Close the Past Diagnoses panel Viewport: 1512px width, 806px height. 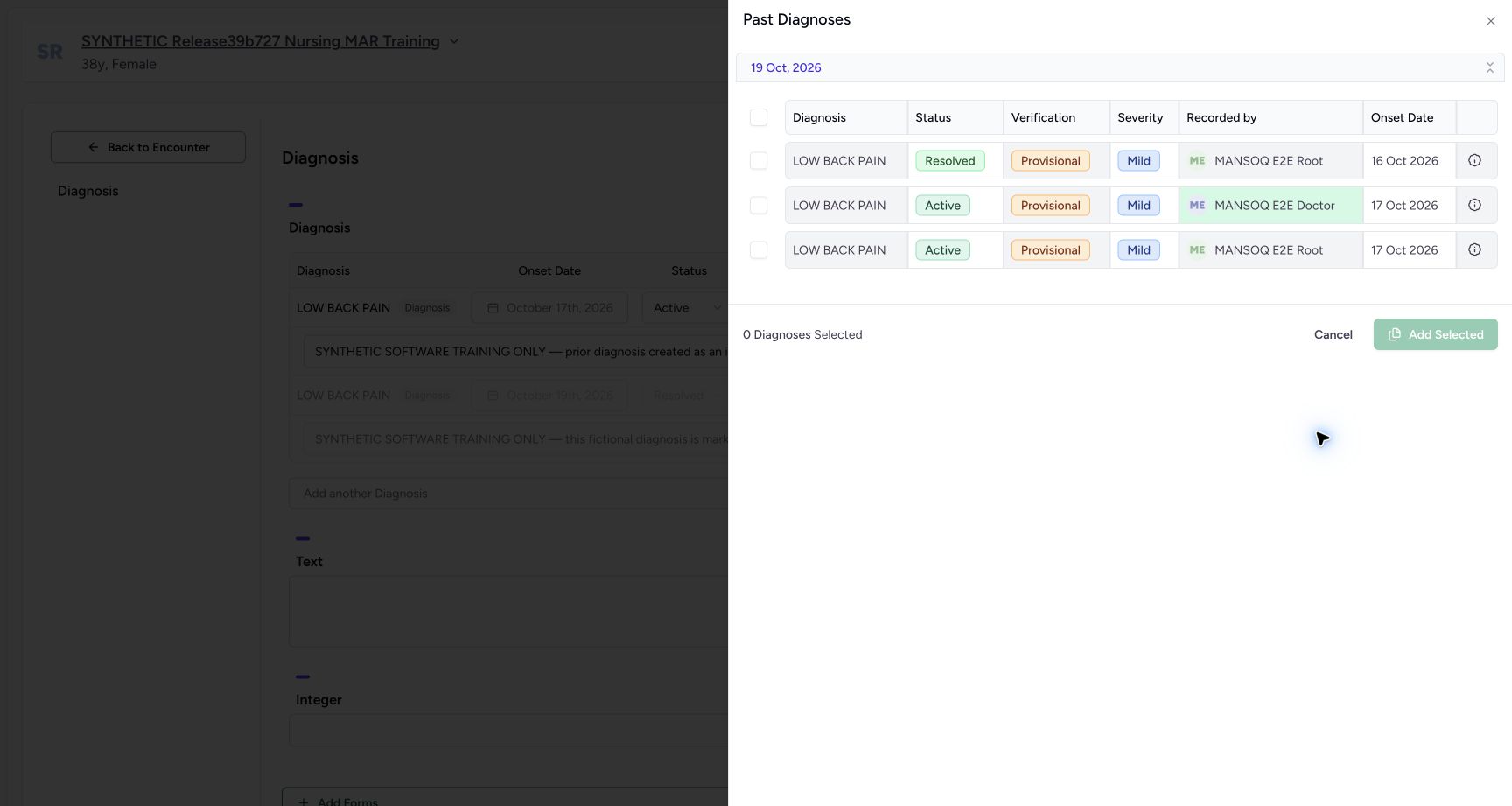(x=1491, y=21)
